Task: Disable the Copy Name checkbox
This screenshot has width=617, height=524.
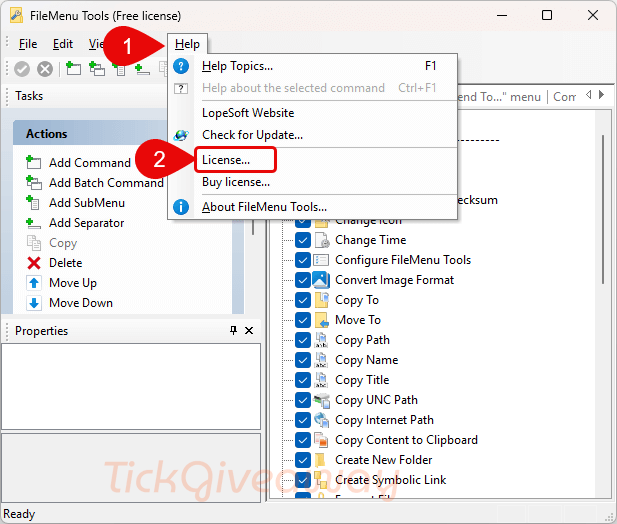Action: coord(303,360)
